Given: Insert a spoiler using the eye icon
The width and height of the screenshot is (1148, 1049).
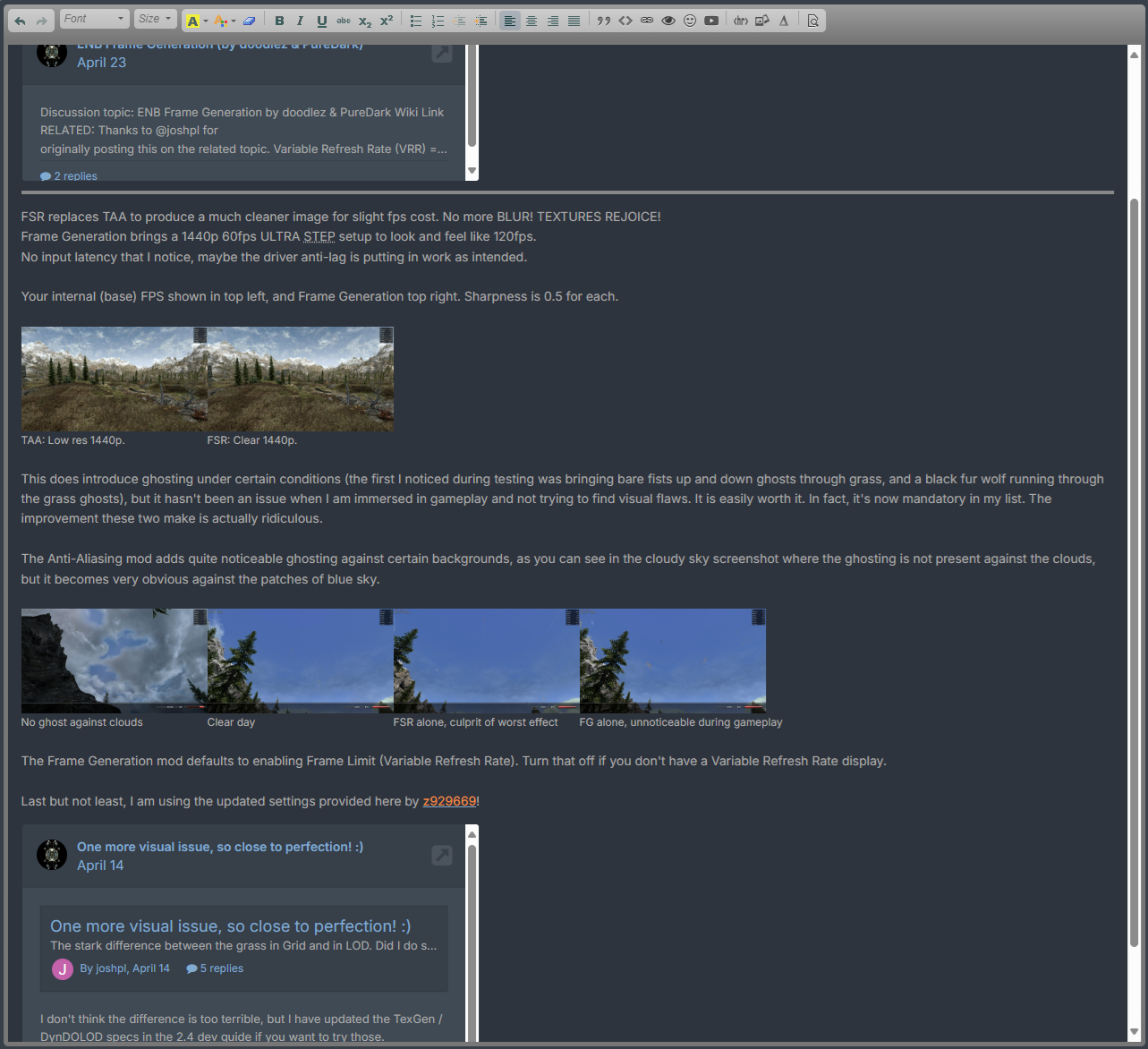Looking at the screenshot, I should [x=668, y=21].
